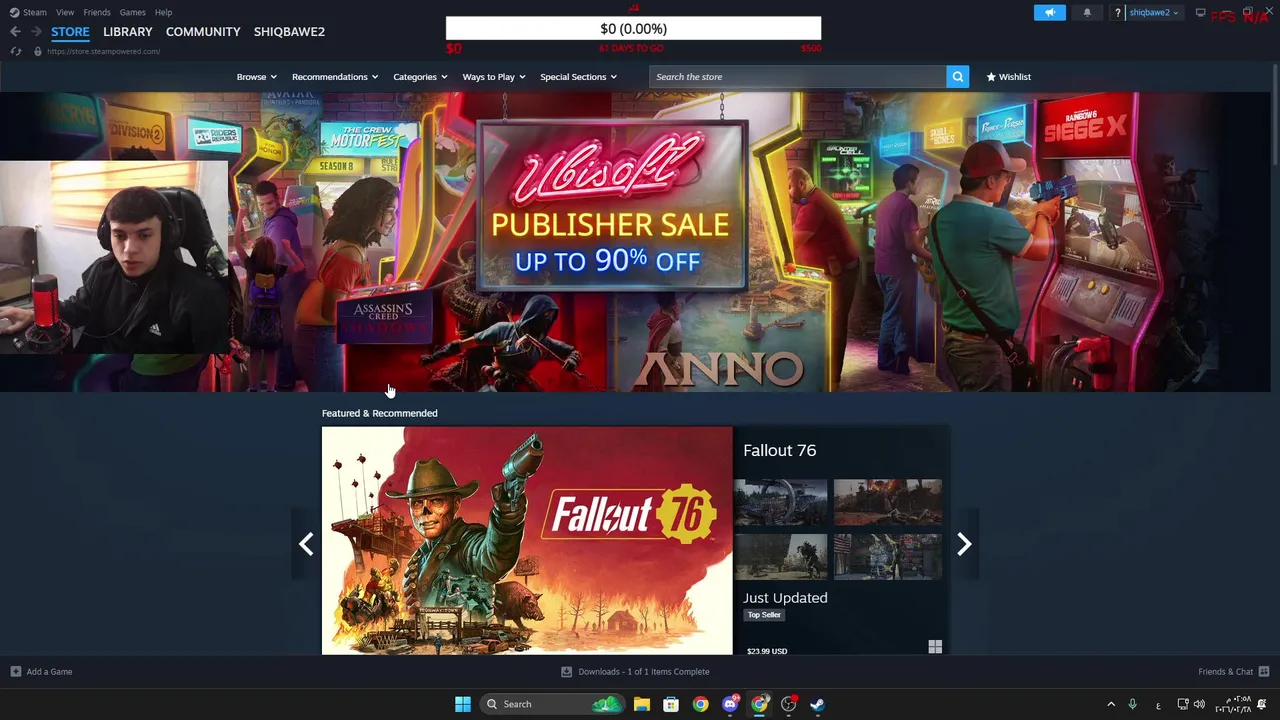Expand the Browse dropdown
Viewport: 1280px width, 720px height.
(x=256, y=77)
